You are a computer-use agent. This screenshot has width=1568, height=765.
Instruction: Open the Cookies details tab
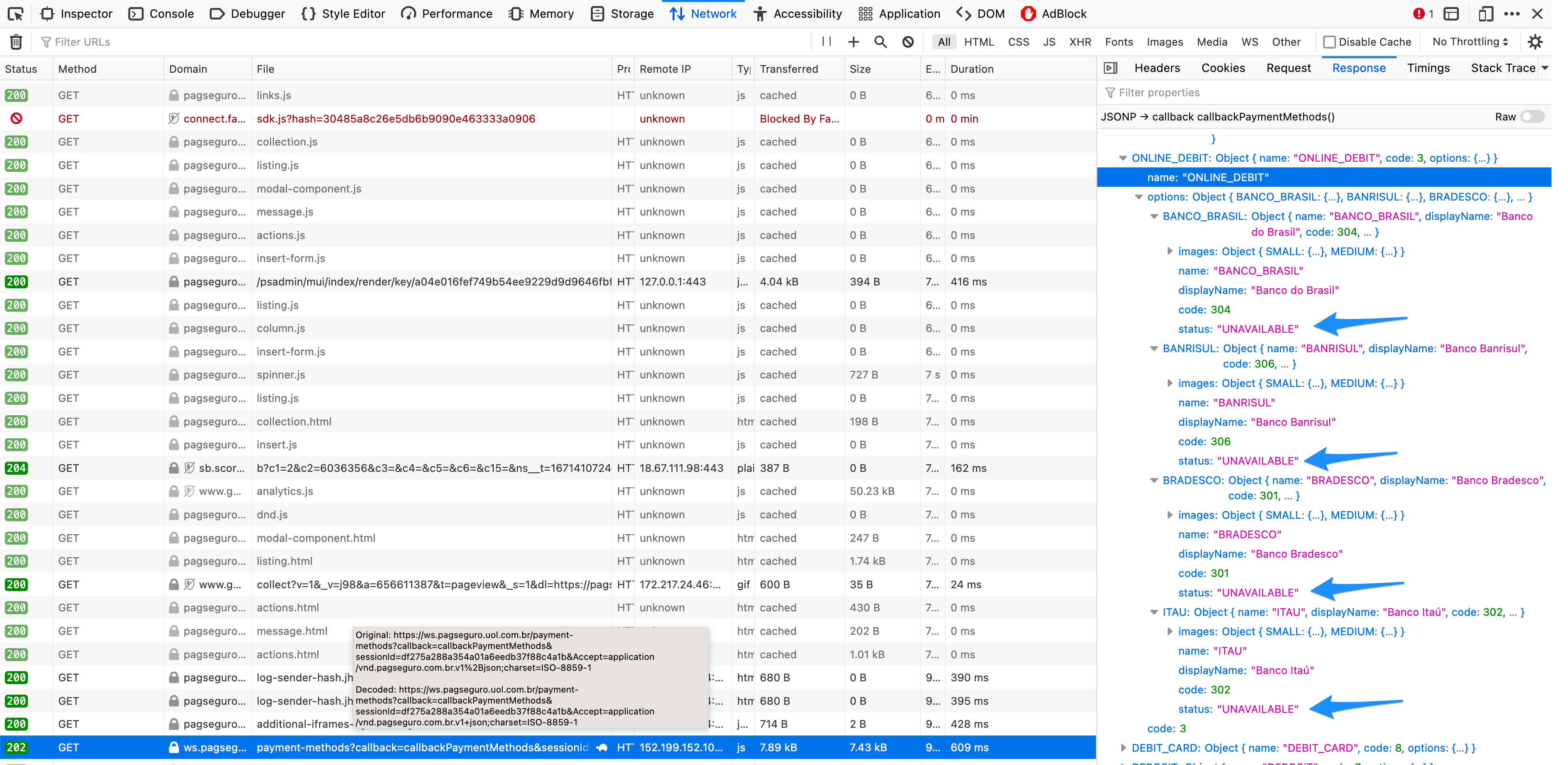[x=1223, y=68]
